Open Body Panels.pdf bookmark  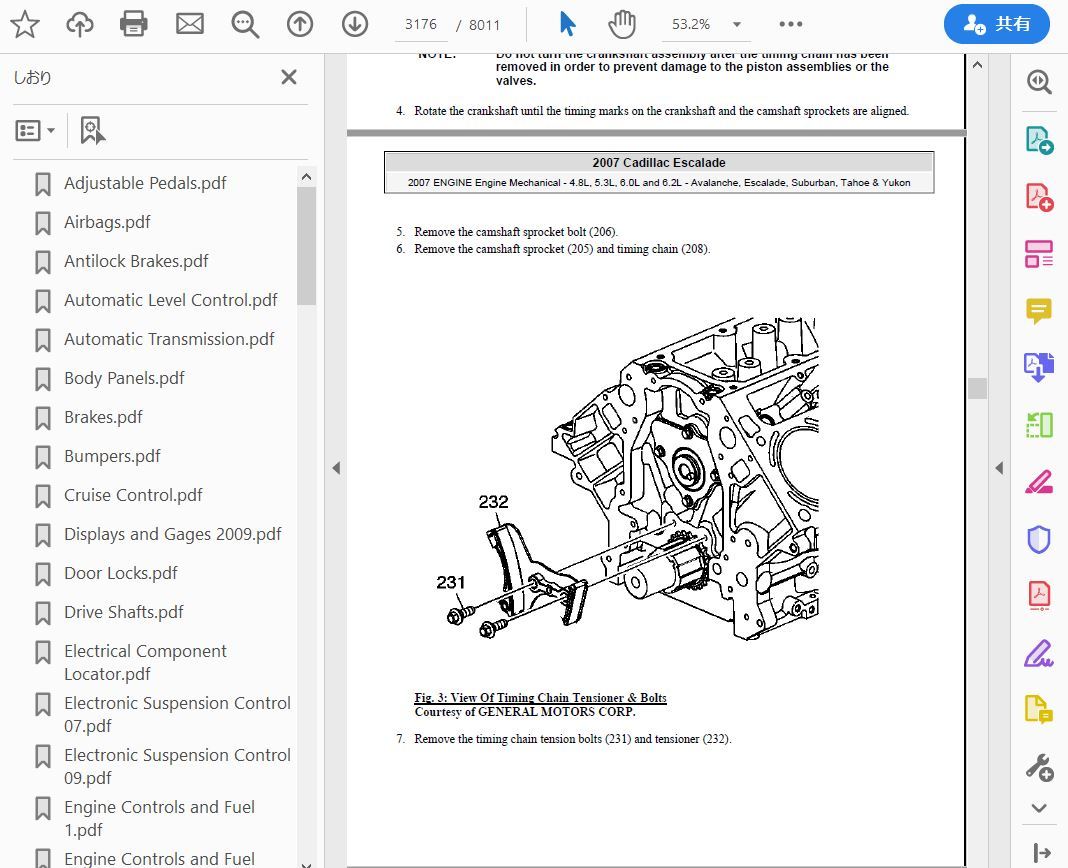coord(124,378)
